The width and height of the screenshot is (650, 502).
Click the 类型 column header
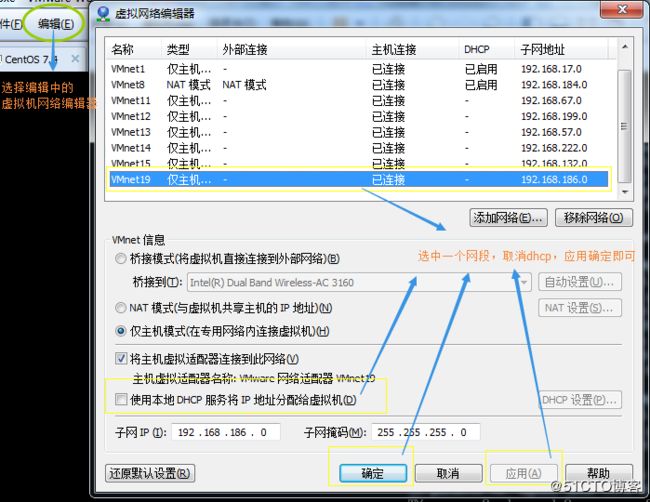pyautogui.click(x=189, y=50)
